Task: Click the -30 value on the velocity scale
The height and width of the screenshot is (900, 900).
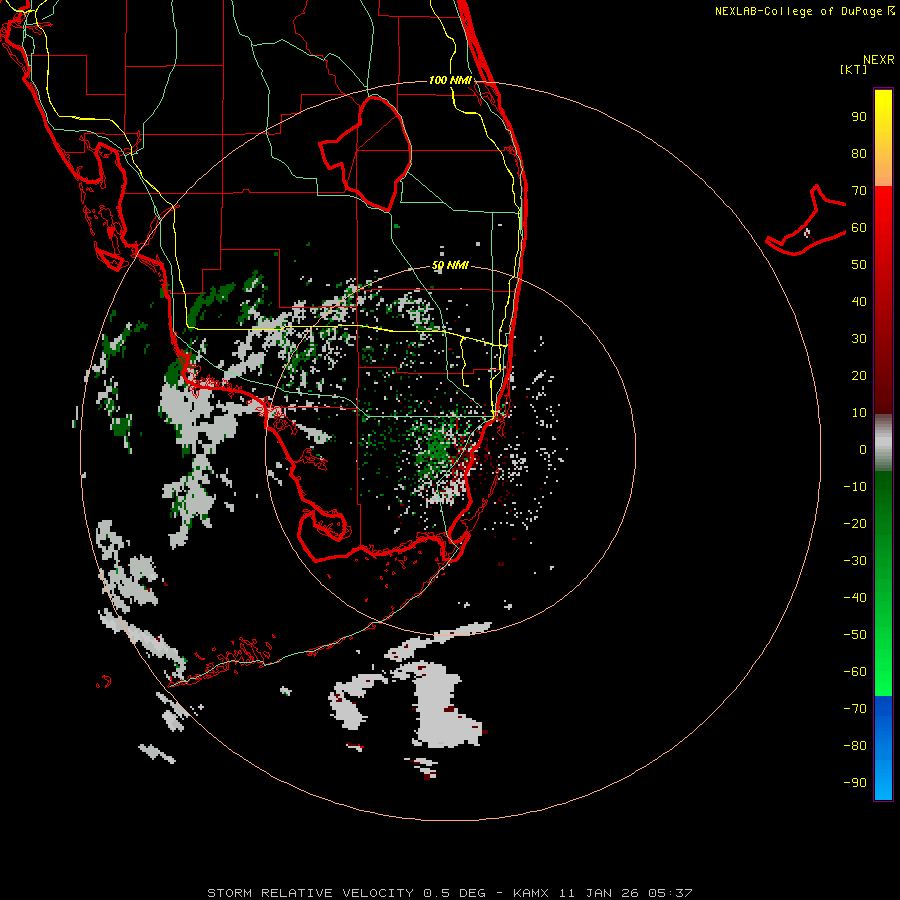Action: [855, 561]
